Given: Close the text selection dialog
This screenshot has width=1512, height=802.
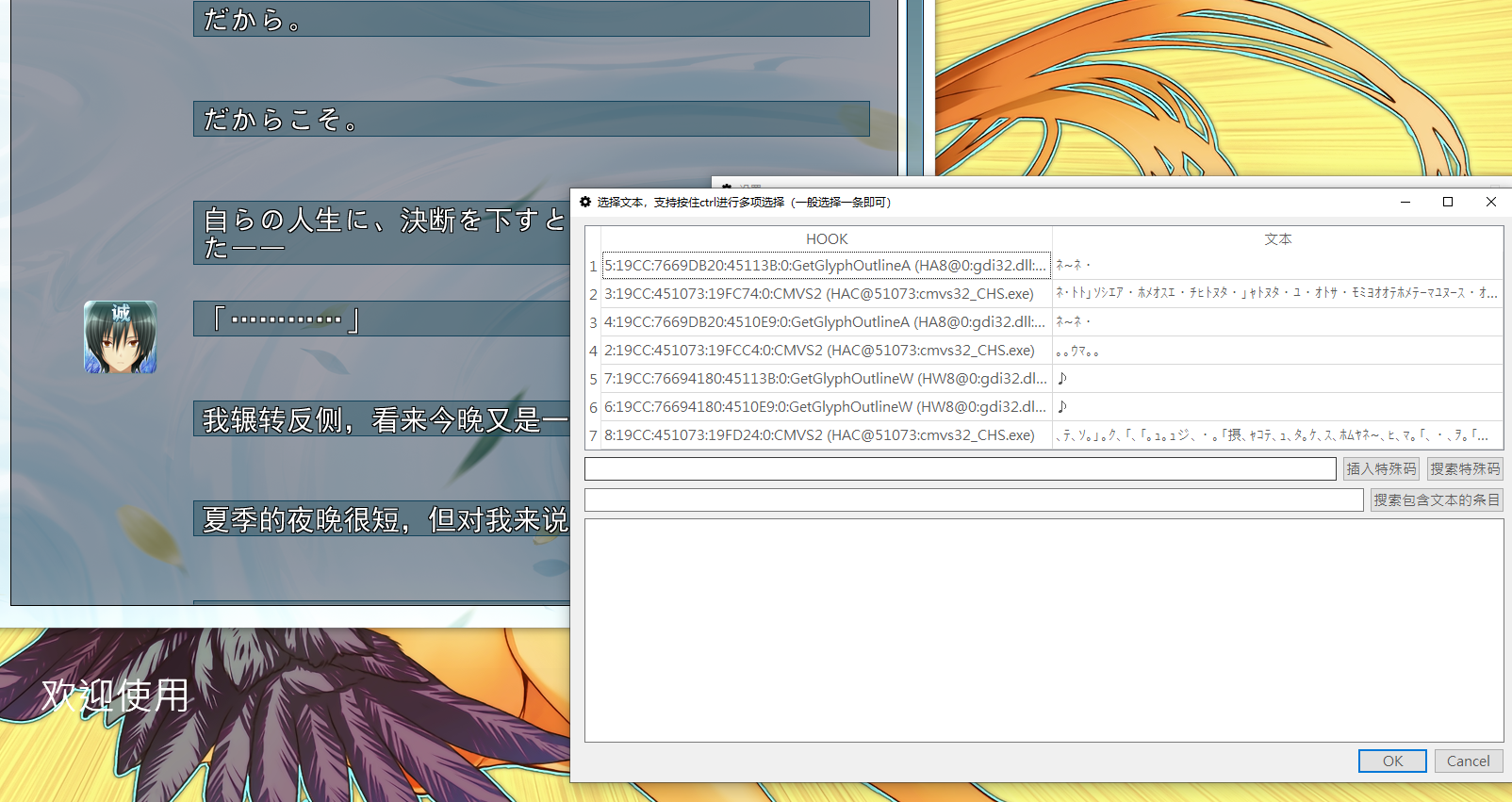Looking at the screenshot, I should (x=1490, y=202).
